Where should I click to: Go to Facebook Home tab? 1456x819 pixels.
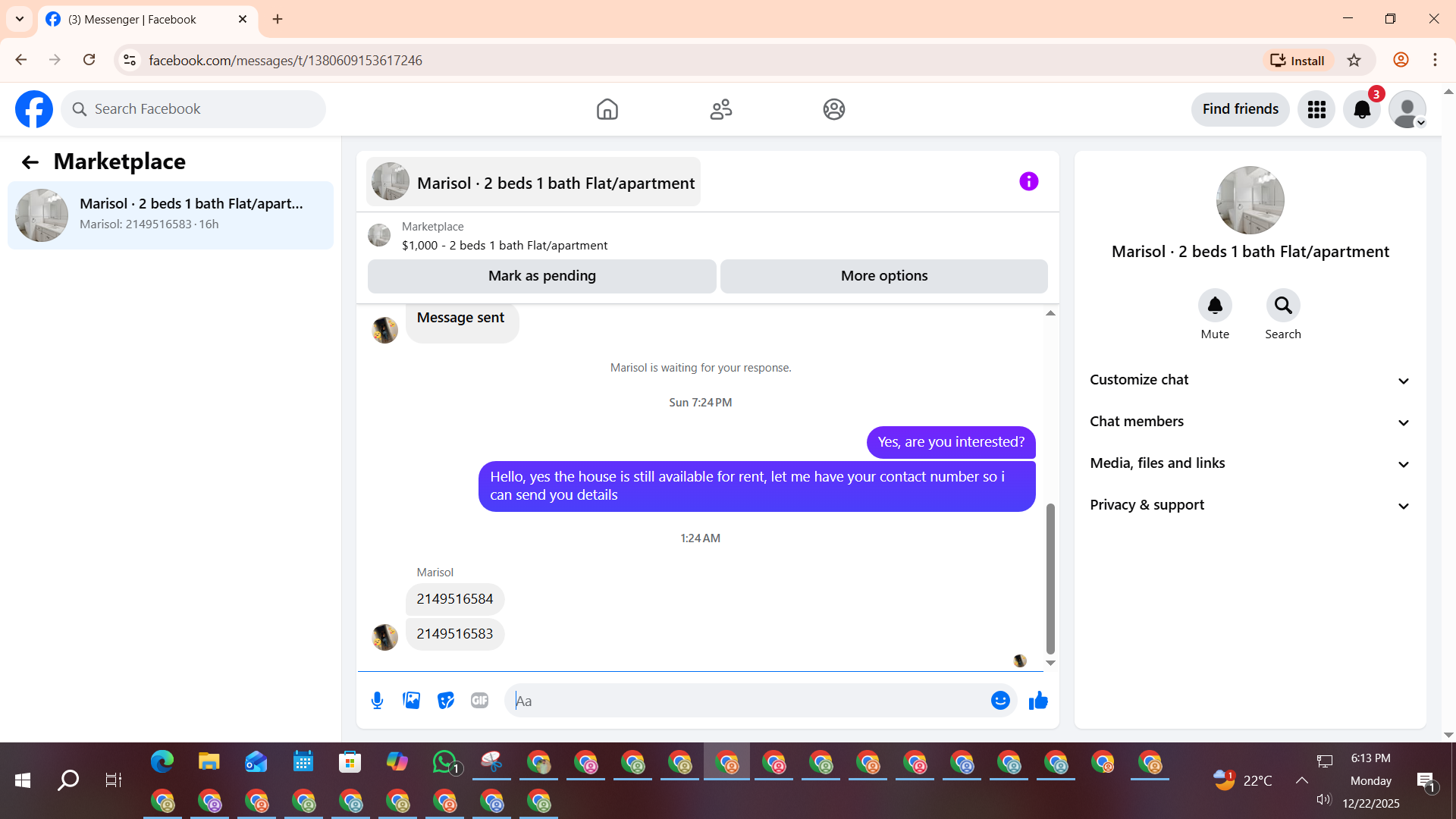[x=607, y=109]
